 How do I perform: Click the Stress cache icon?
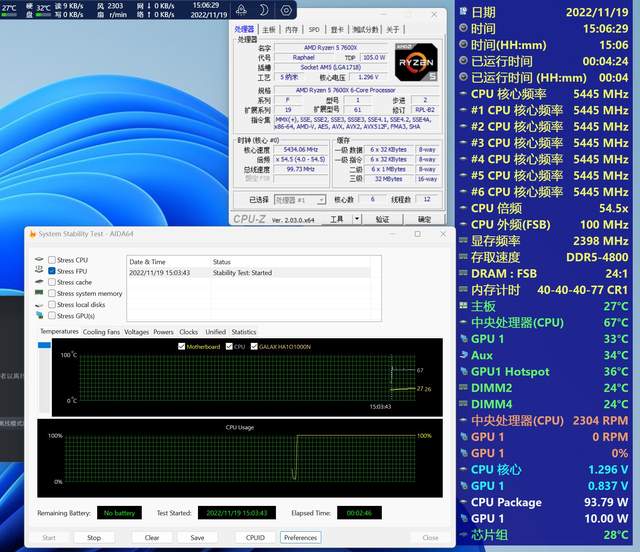(39, 282)
